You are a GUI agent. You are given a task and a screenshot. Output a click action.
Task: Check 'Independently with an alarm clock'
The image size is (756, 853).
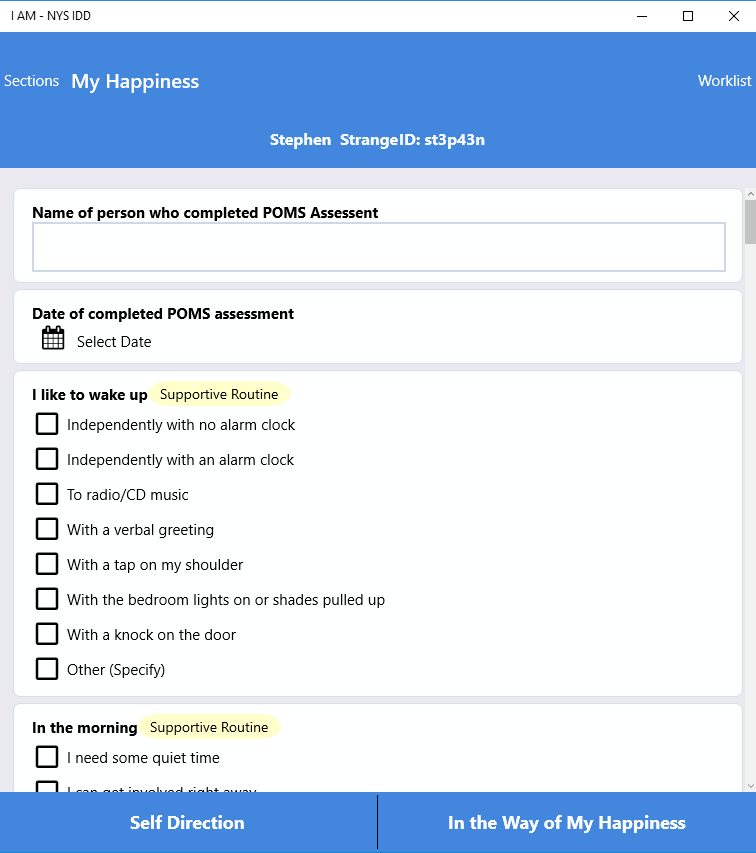click(47, 459)
